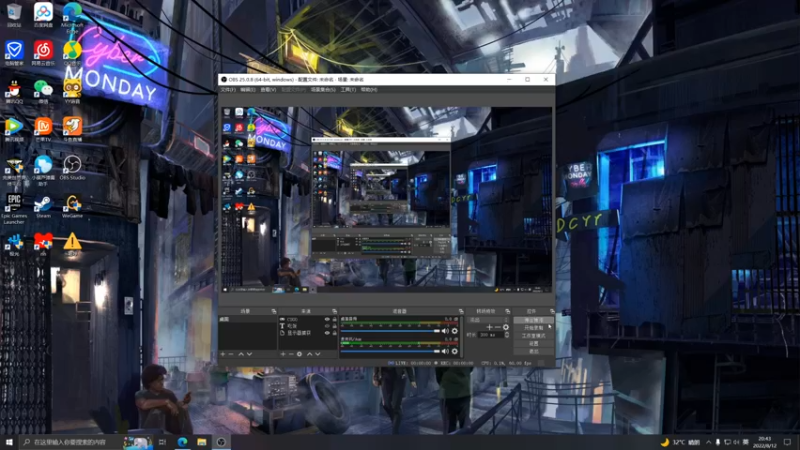Screen dimensions: 800x450
Task: Click Start Recording button
Action: pos(534,328)
